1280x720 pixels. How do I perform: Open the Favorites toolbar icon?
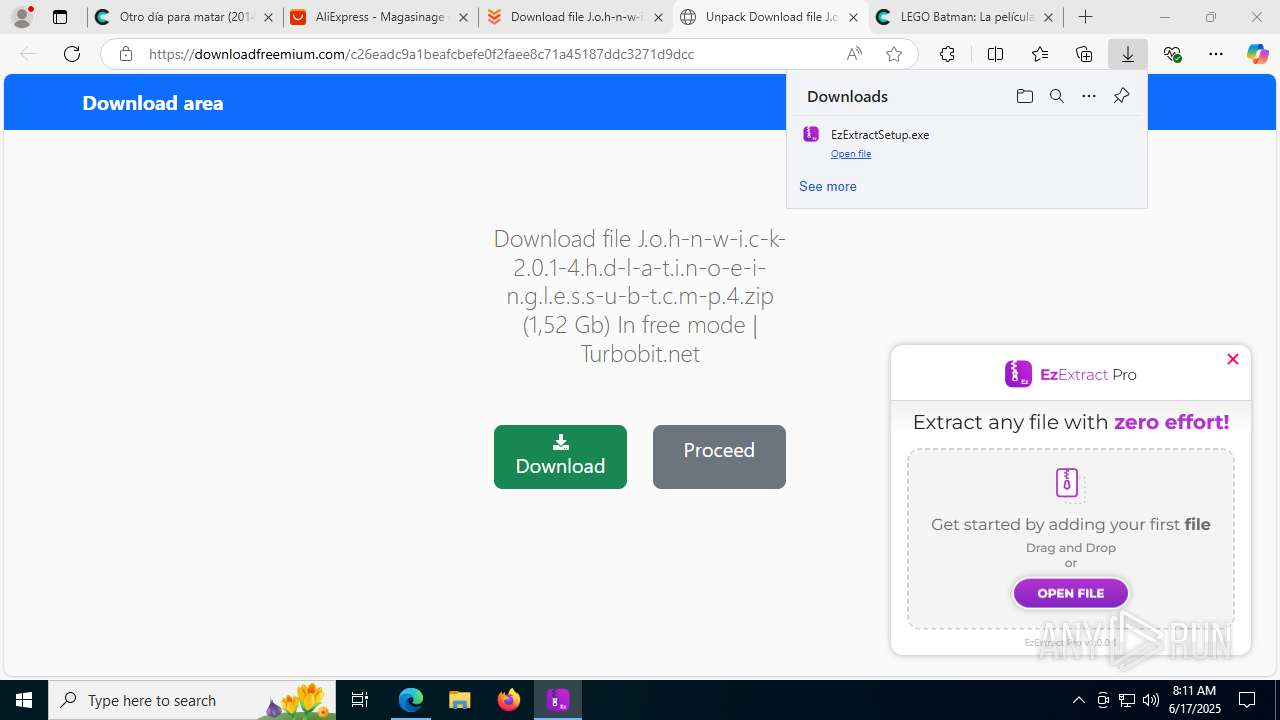click(1040, 54)
